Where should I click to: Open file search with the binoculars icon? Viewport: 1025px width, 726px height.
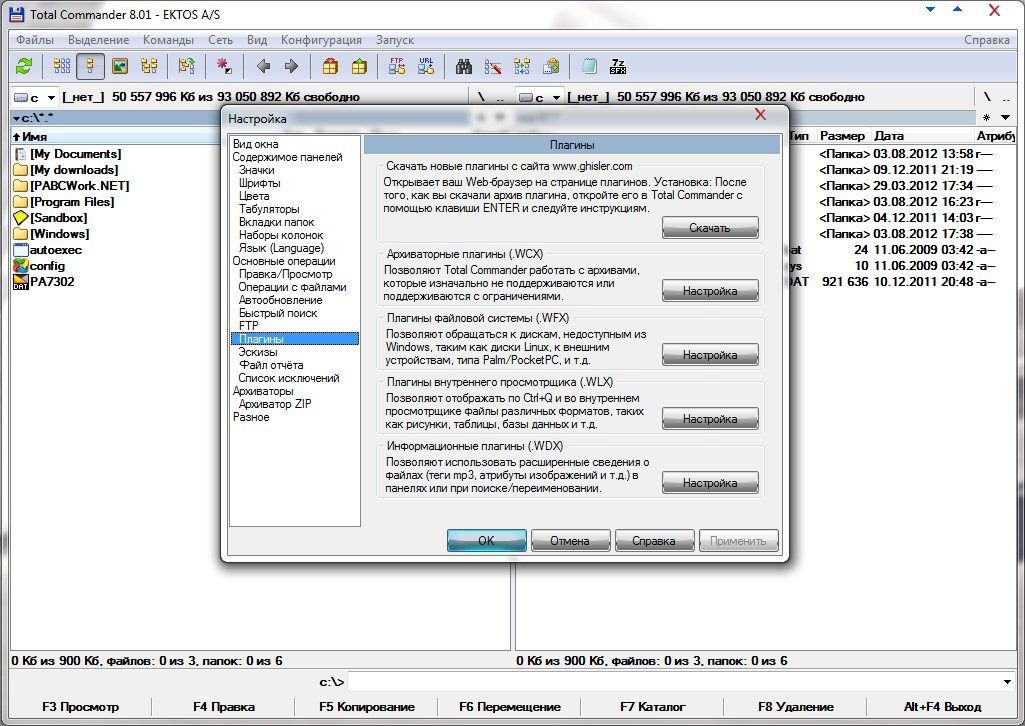pyautogui.click(x=464, y=67)
